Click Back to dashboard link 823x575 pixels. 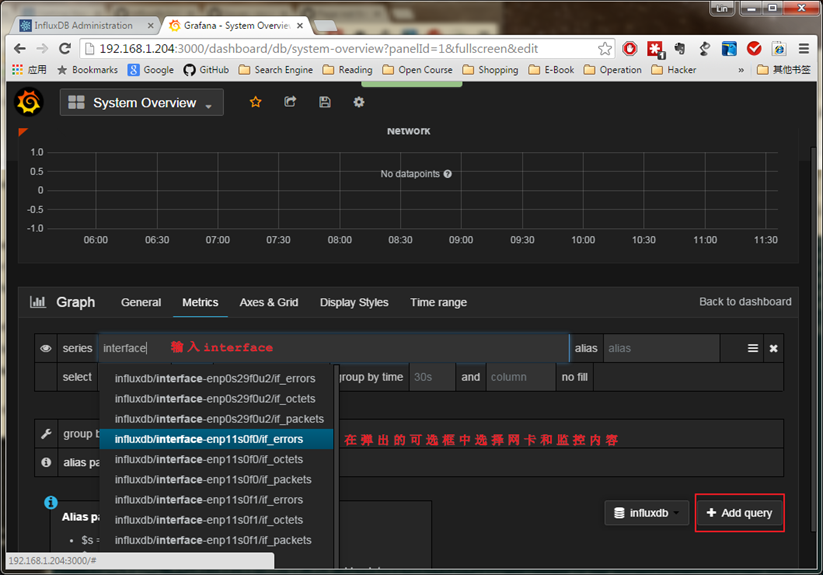point(745,301)
